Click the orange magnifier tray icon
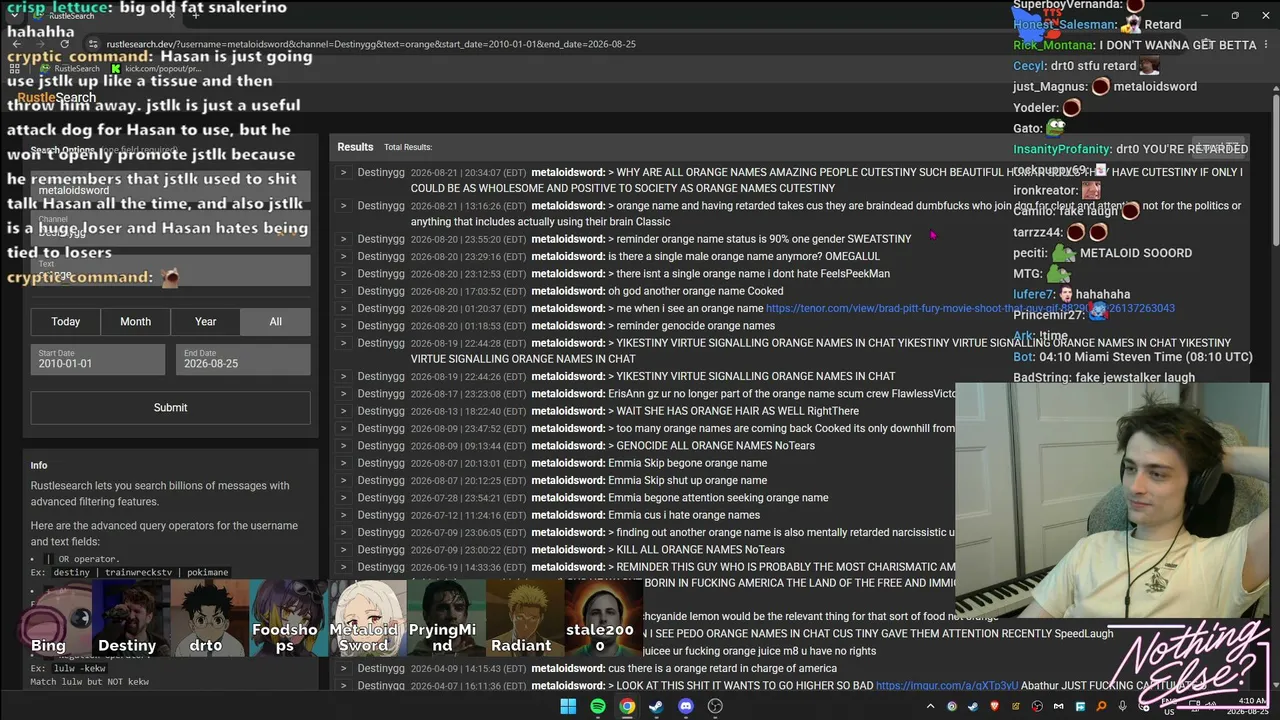1280x720 pixels. tap(1101, 707)
